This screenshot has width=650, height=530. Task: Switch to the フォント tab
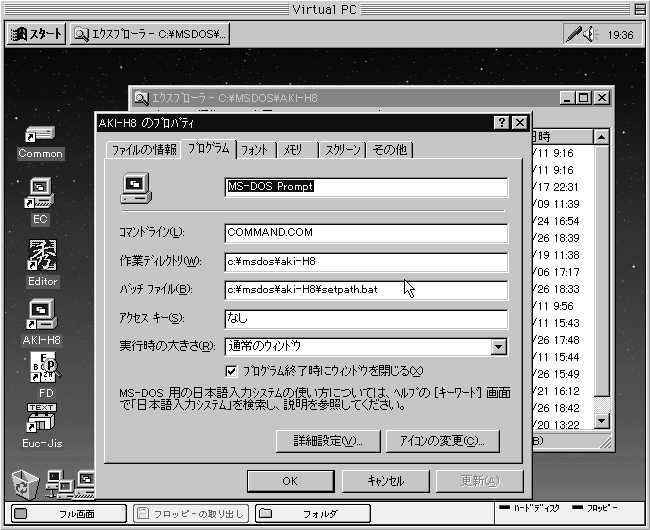coord(255,150)
